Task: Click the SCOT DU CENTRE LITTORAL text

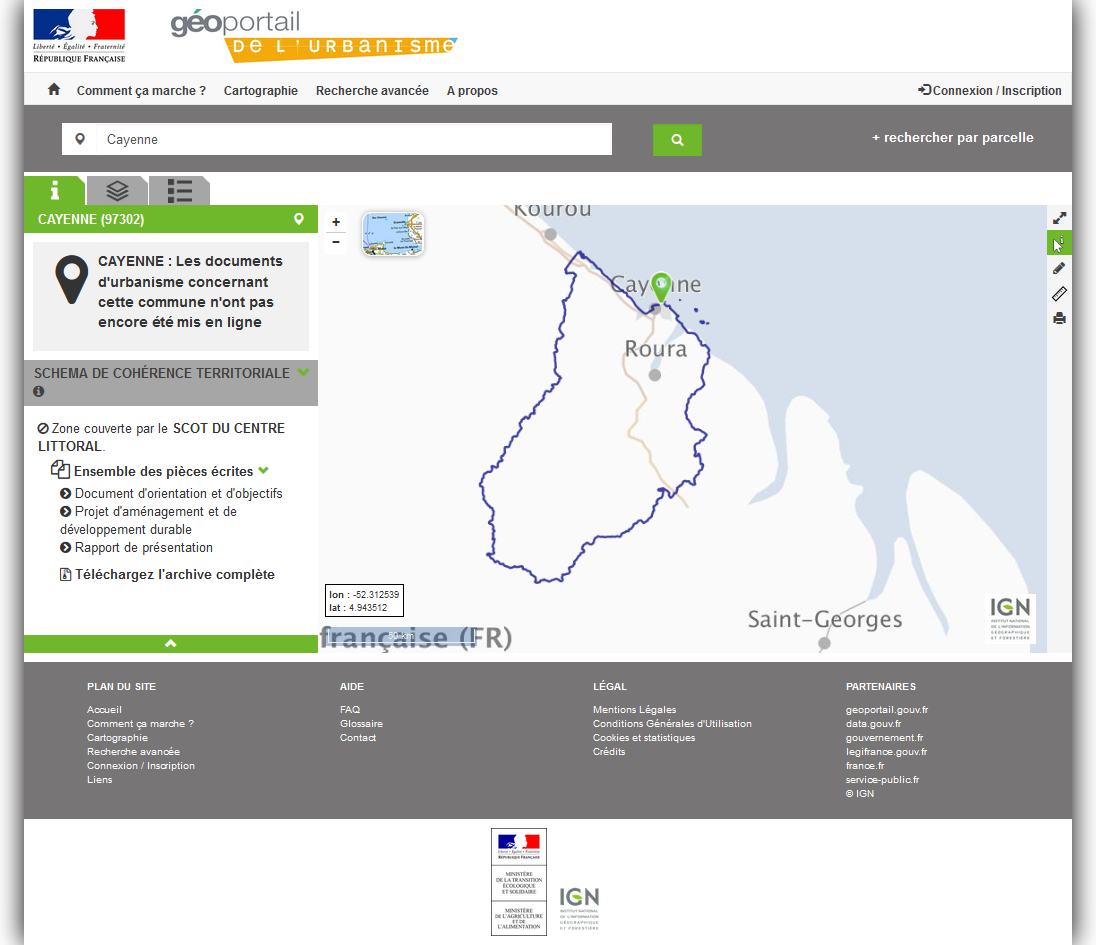Action: (161, 437)
